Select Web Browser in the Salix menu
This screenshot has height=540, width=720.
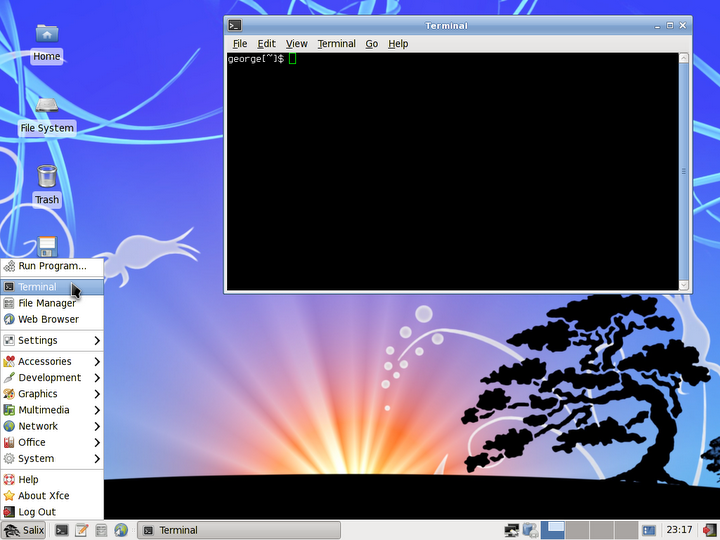click(x=52, y=319)
